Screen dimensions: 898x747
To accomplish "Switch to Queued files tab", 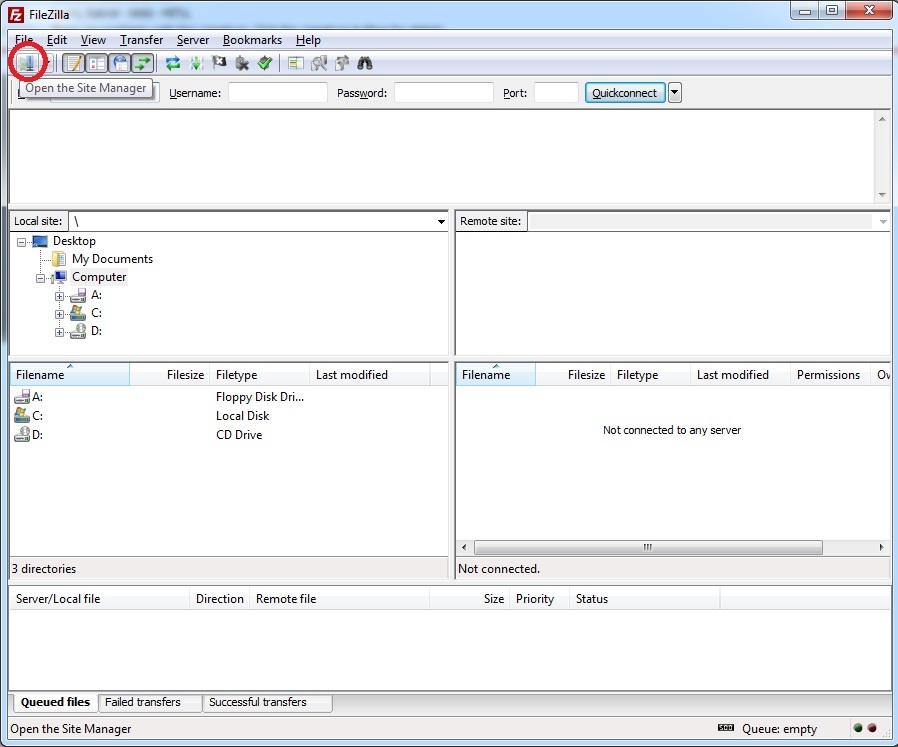I will [55, 702].
